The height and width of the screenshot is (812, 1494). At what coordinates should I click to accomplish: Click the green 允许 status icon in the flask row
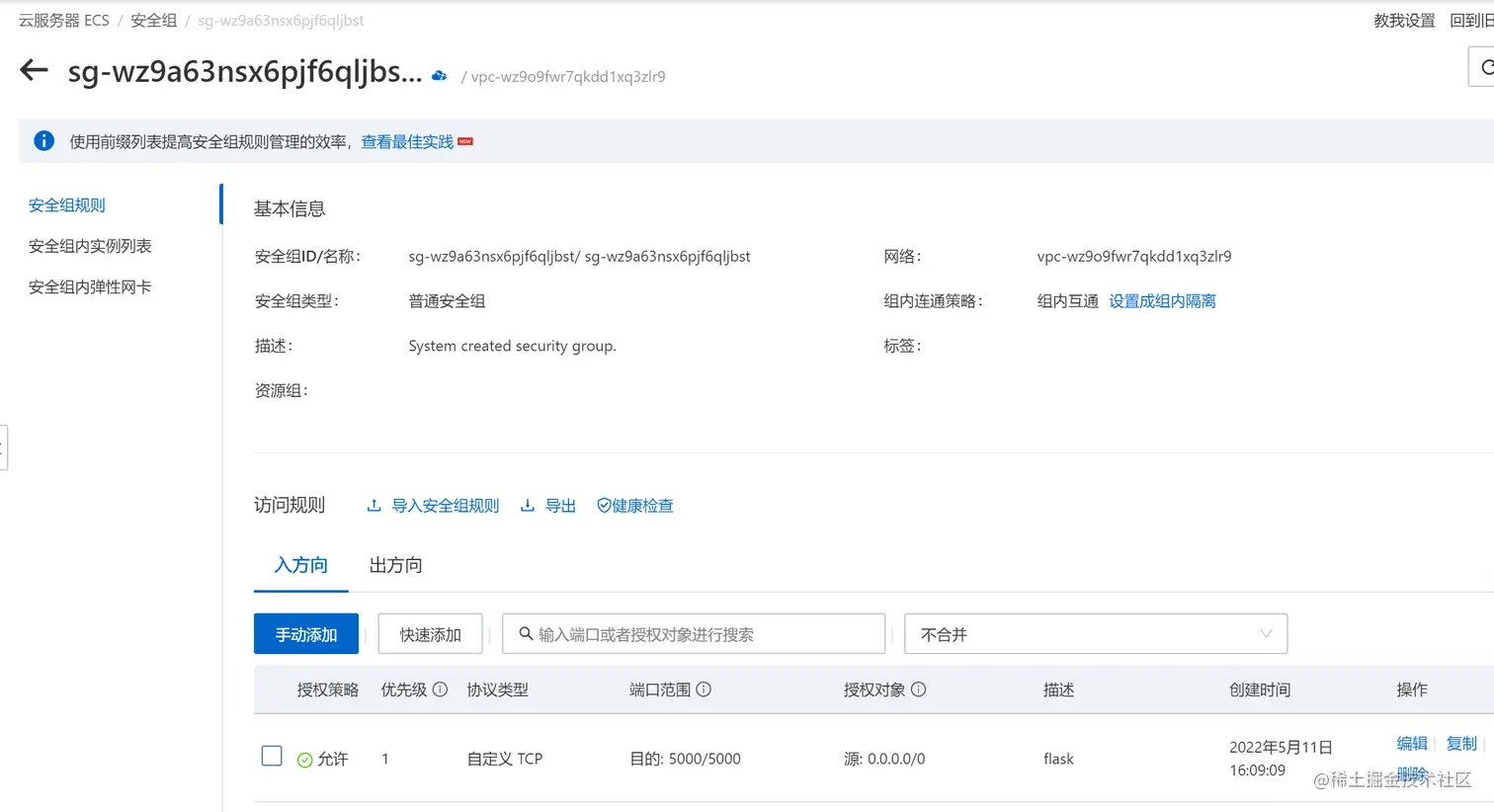pyautogui.click(x=304, y=759)
